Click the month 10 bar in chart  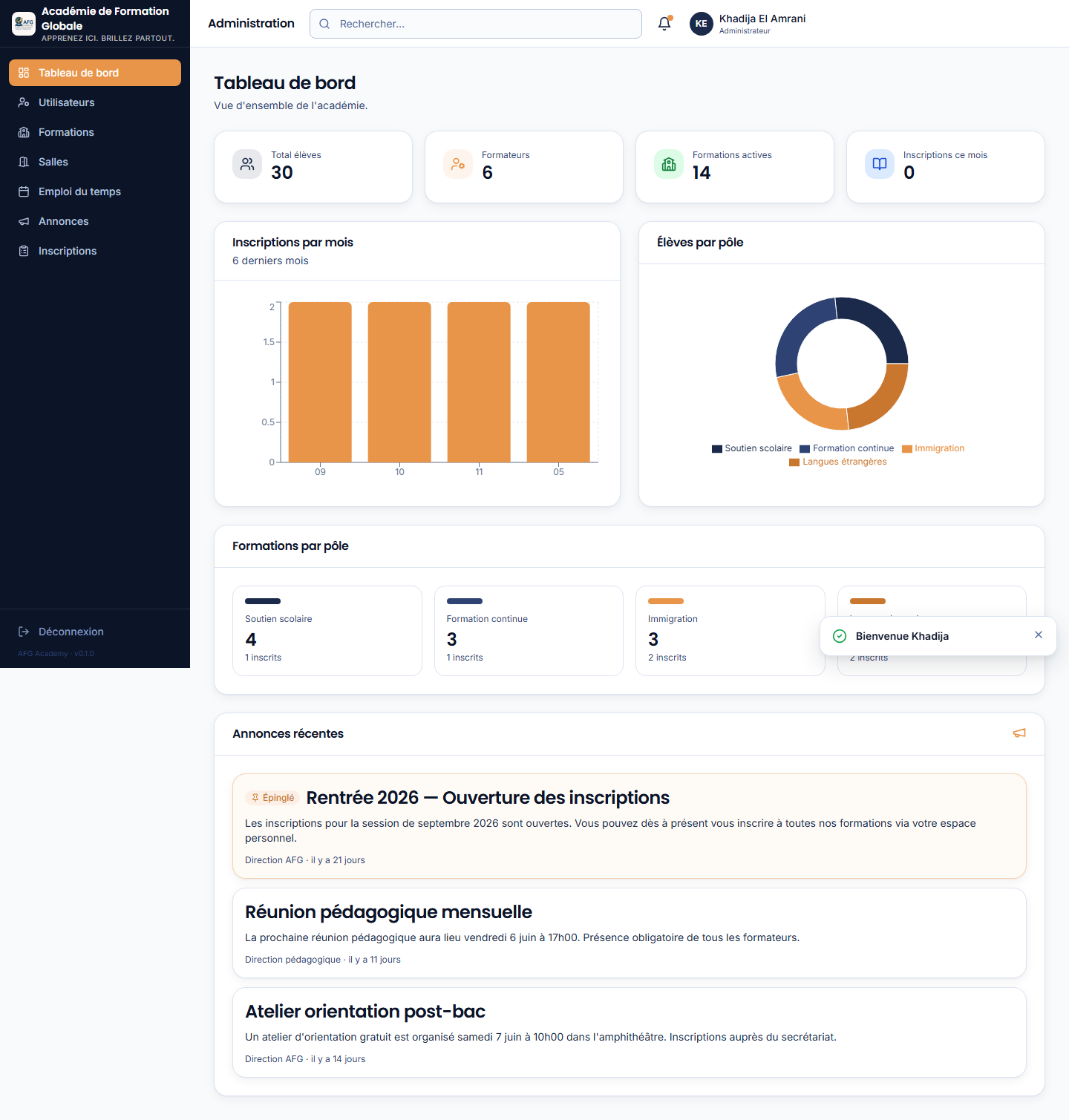[x=399, y=381]
